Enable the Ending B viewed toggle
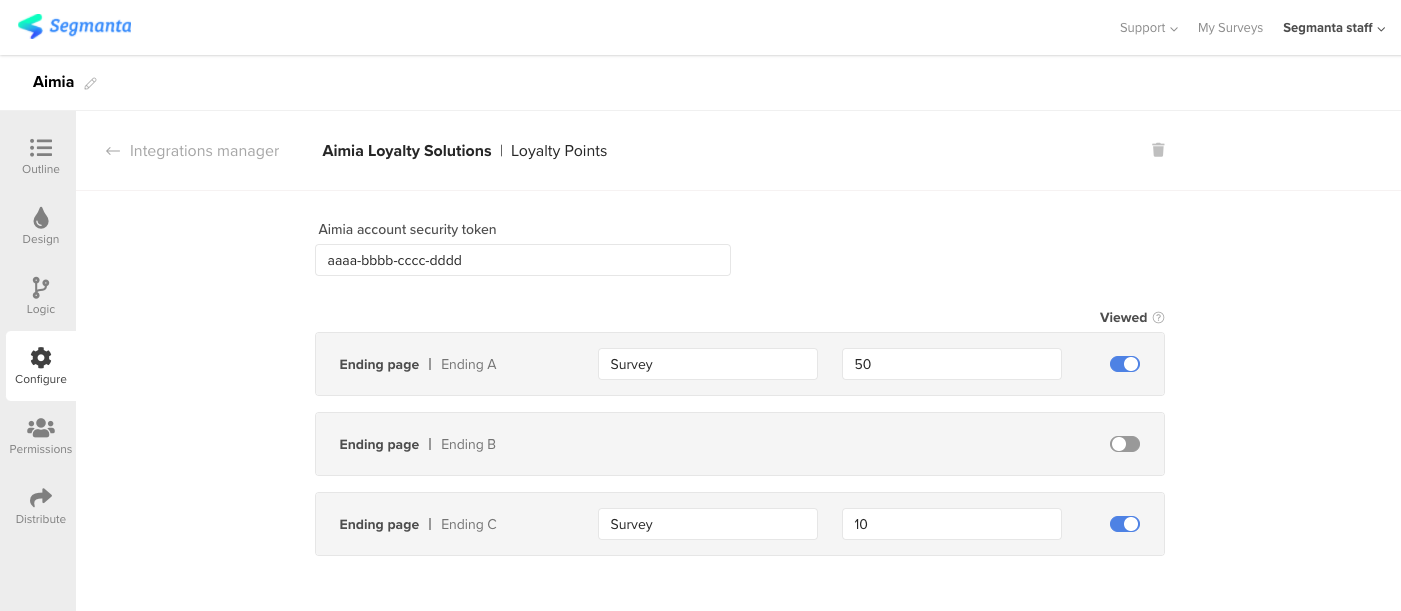 tap(1125, 444)
